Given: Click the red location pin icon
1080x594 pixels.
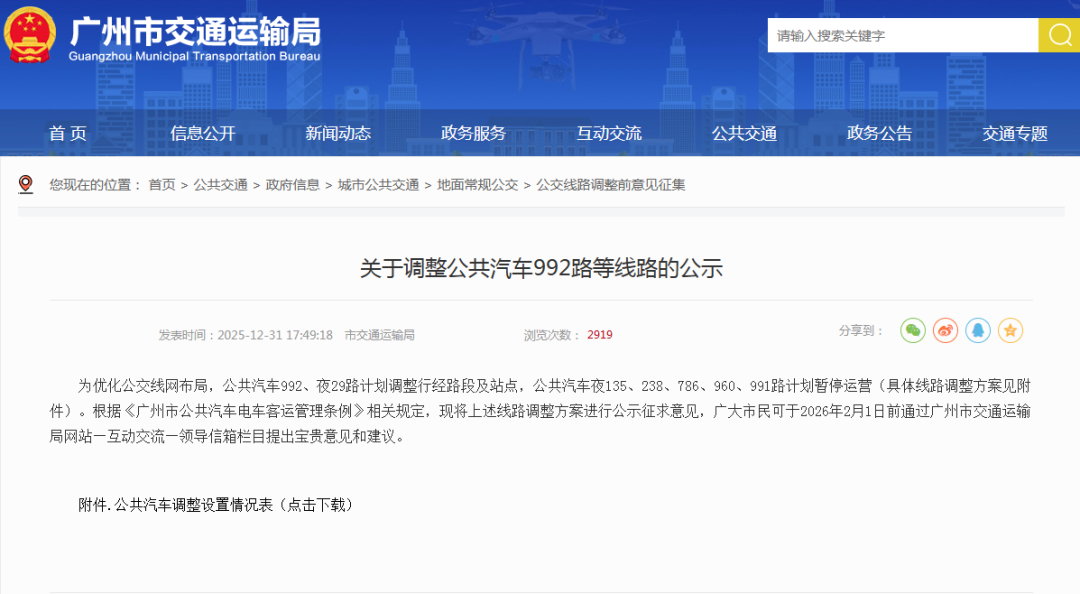Looking at the screenshot, I should (26, 184).
